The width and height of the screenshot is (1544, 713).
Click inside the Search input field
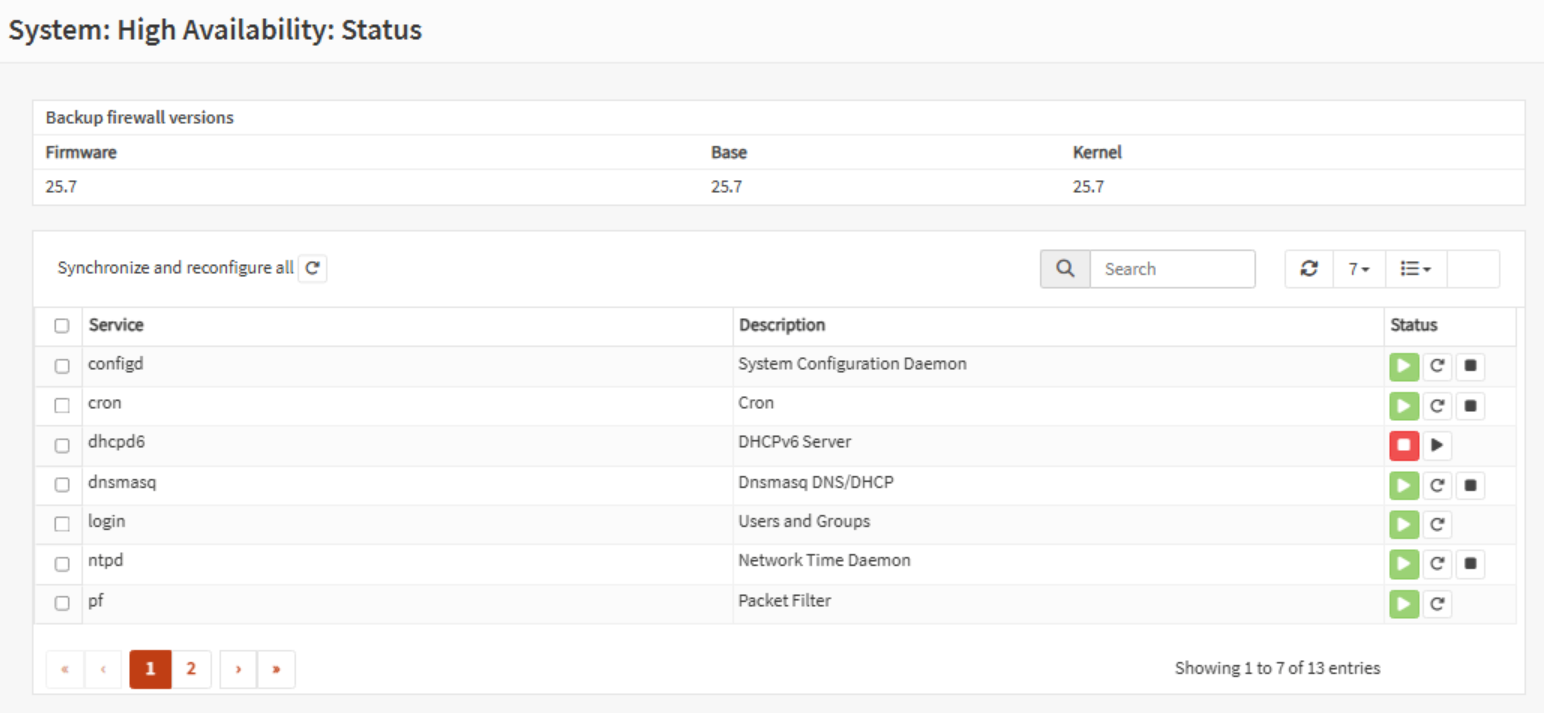[x=1171, y=269]
